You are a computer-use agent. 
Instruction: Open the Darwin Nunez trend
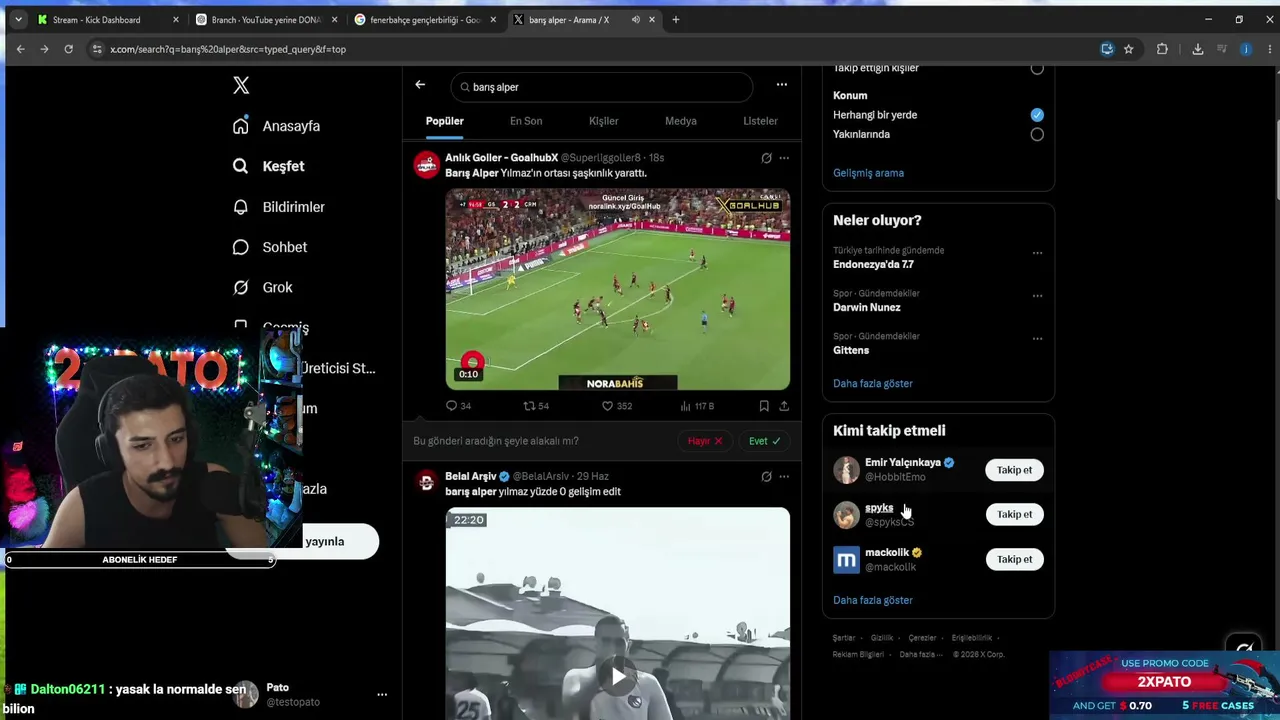[x=867, y=308]
